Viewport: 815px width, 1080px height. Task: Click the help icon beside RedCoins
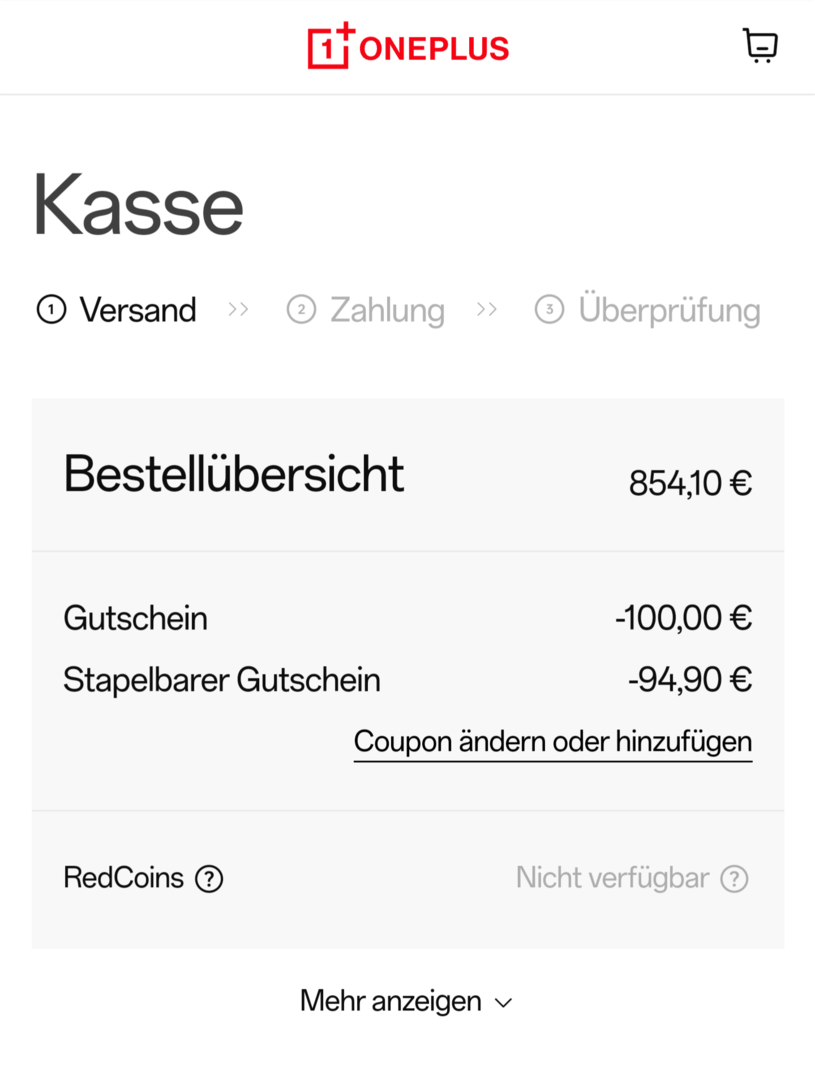coord(209,879)
